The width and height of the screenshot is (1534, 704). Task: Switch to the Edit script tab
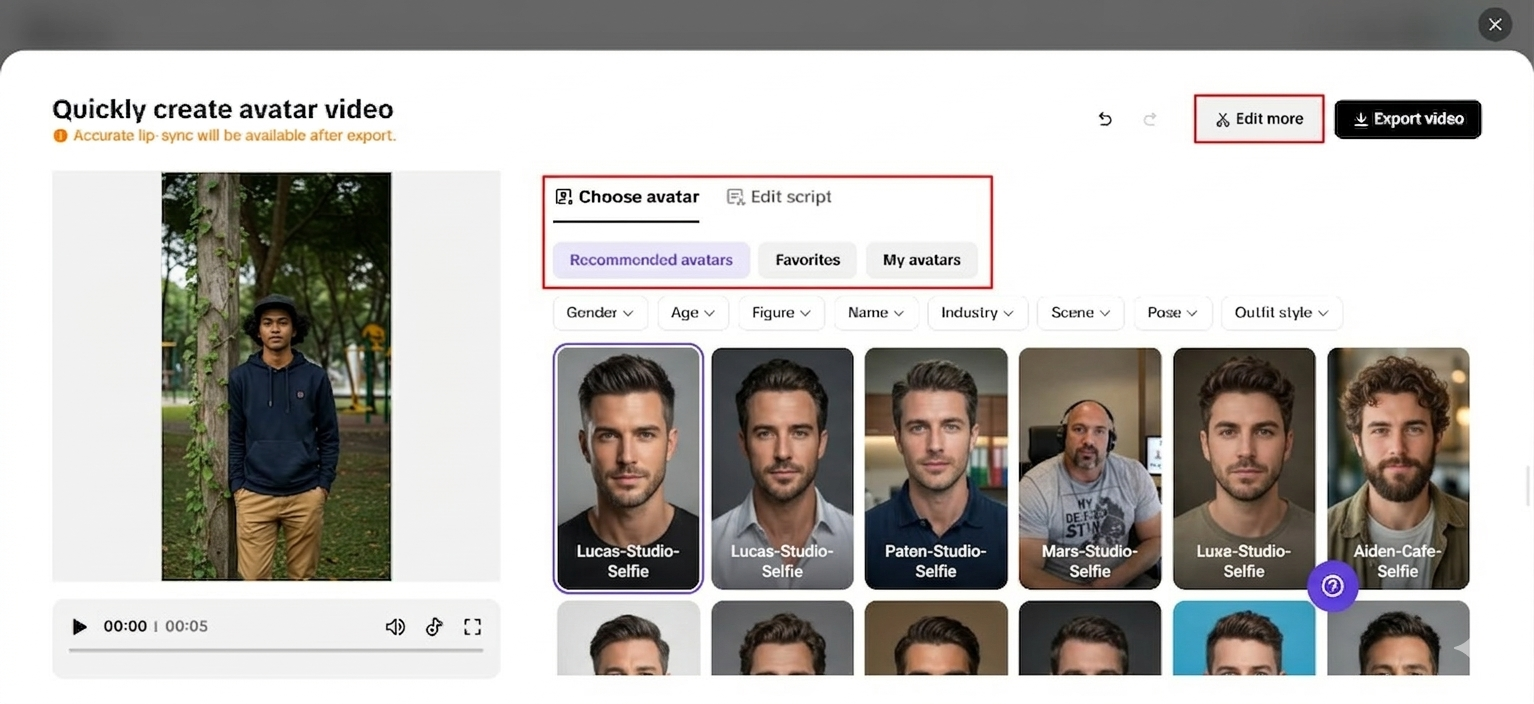coord(779,197)
